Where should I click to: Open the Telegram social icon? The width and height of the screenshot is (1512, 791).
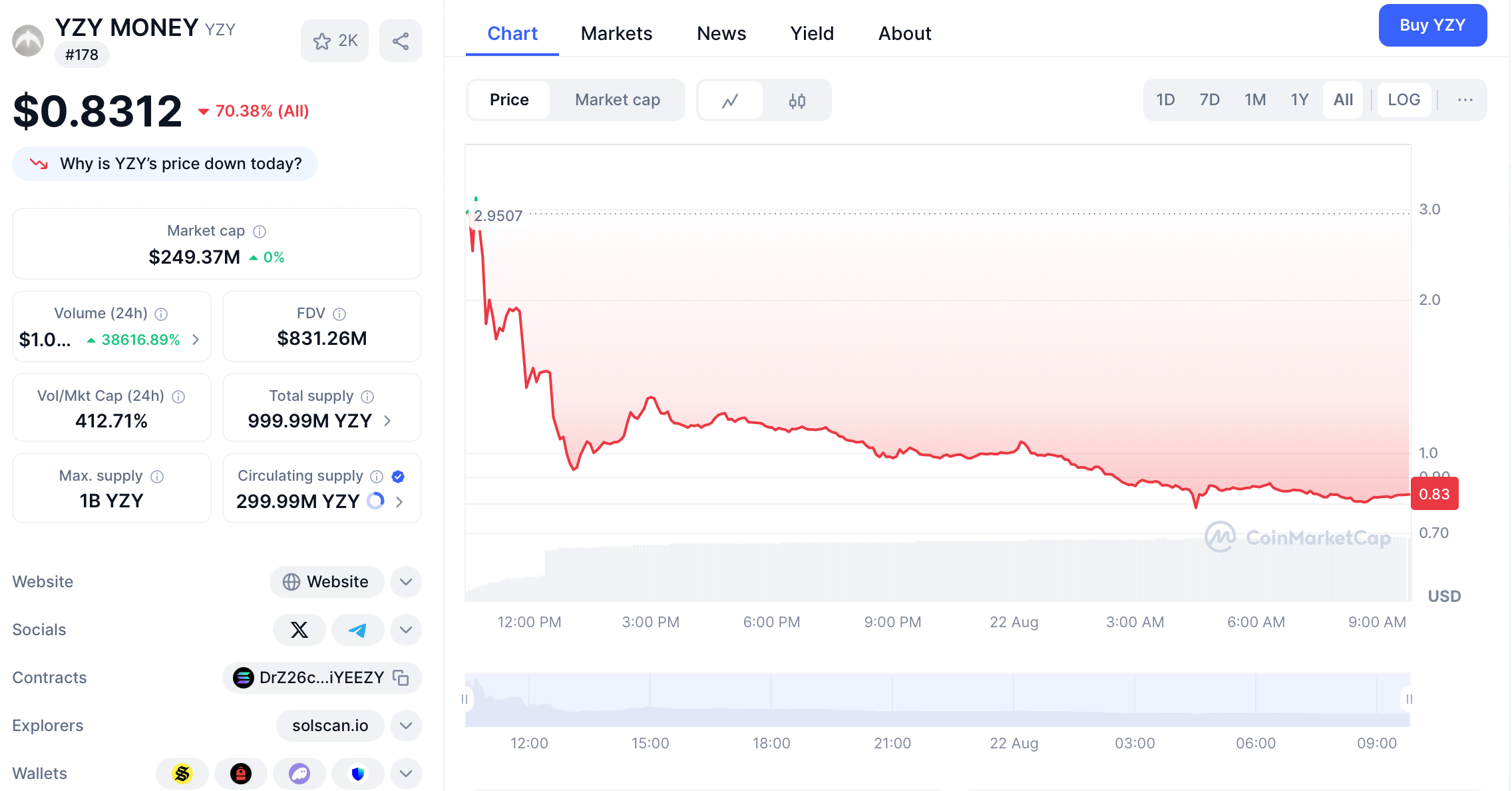357,630
